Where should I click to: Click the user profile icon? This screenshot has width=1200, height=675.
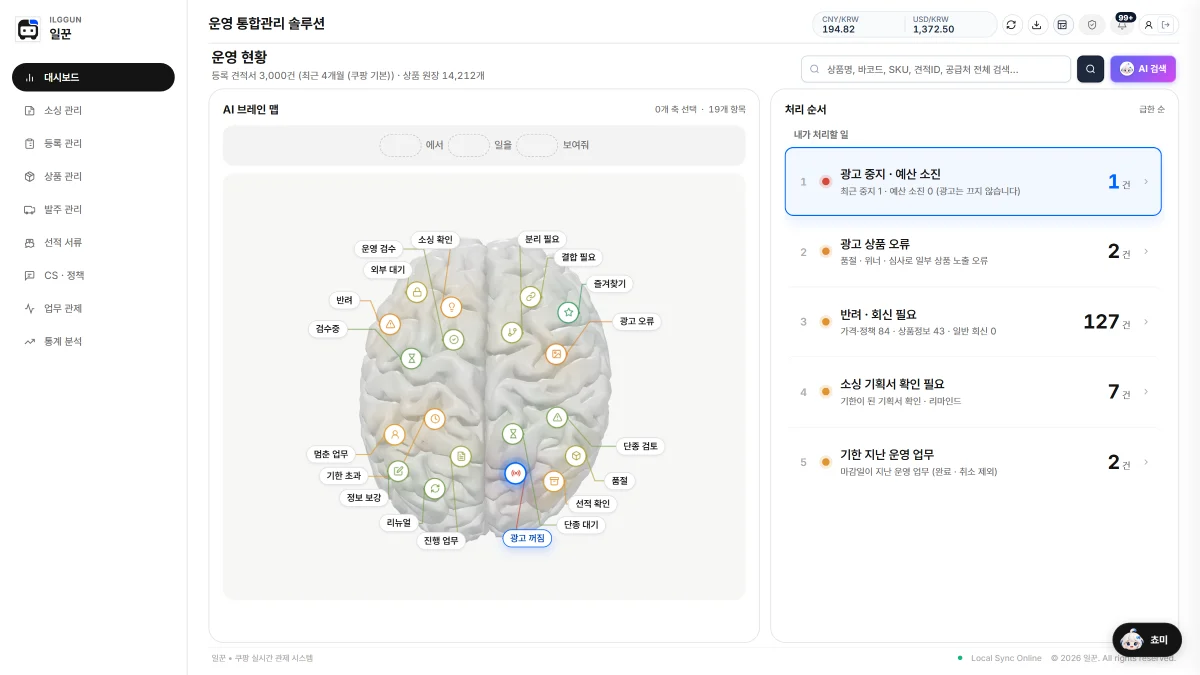coord(1149,25)
